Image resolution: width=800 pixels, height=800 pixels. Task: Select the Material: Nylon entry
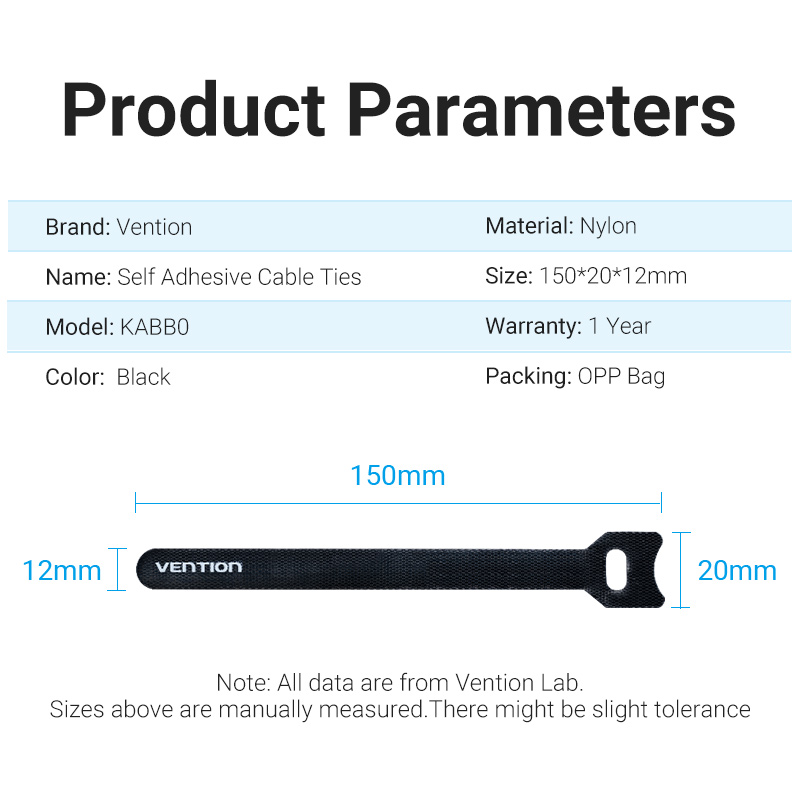pyautogui.click(x=561, y=226)
